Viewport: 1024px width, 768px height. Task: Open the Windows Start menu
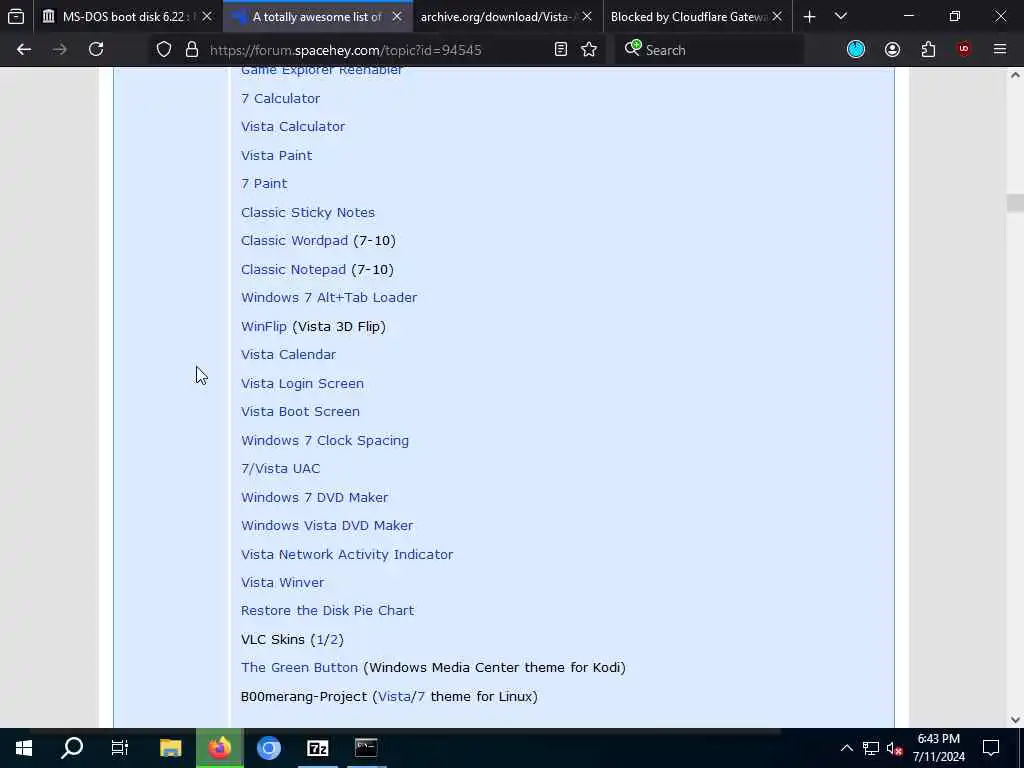(x=24, y=748)
